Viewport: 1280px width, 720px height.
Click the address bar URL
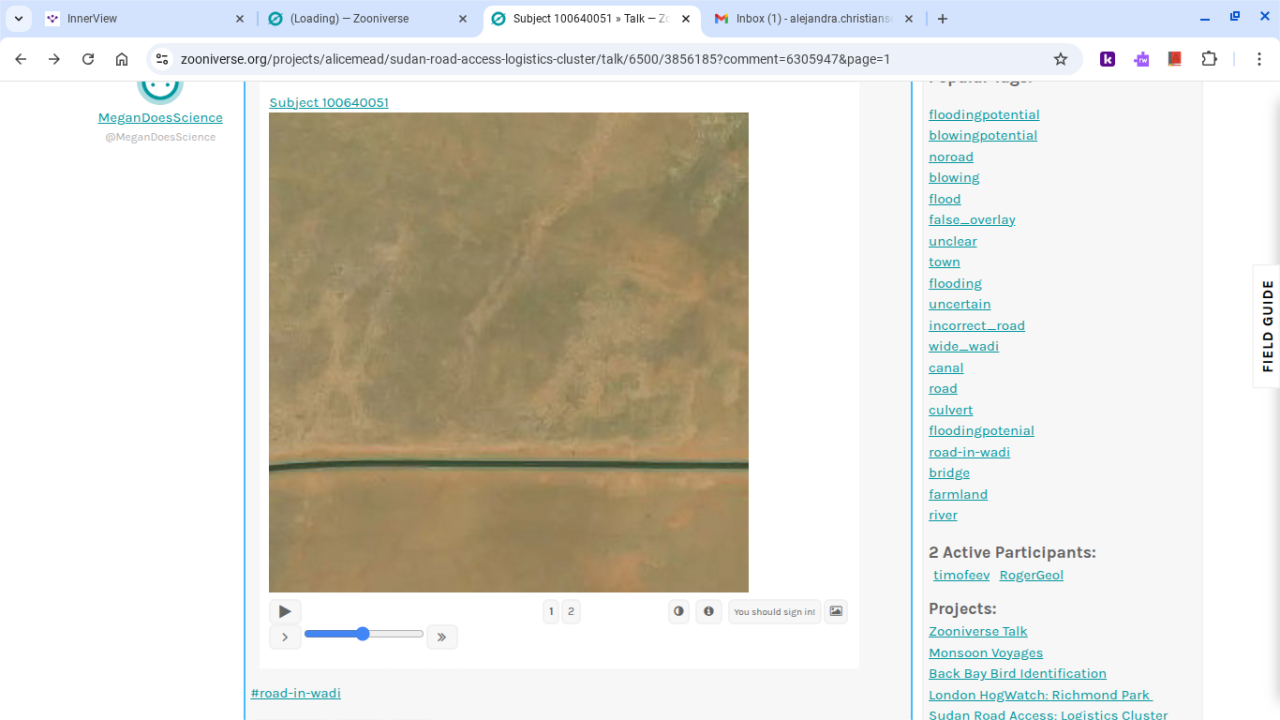tap(535, 59)
